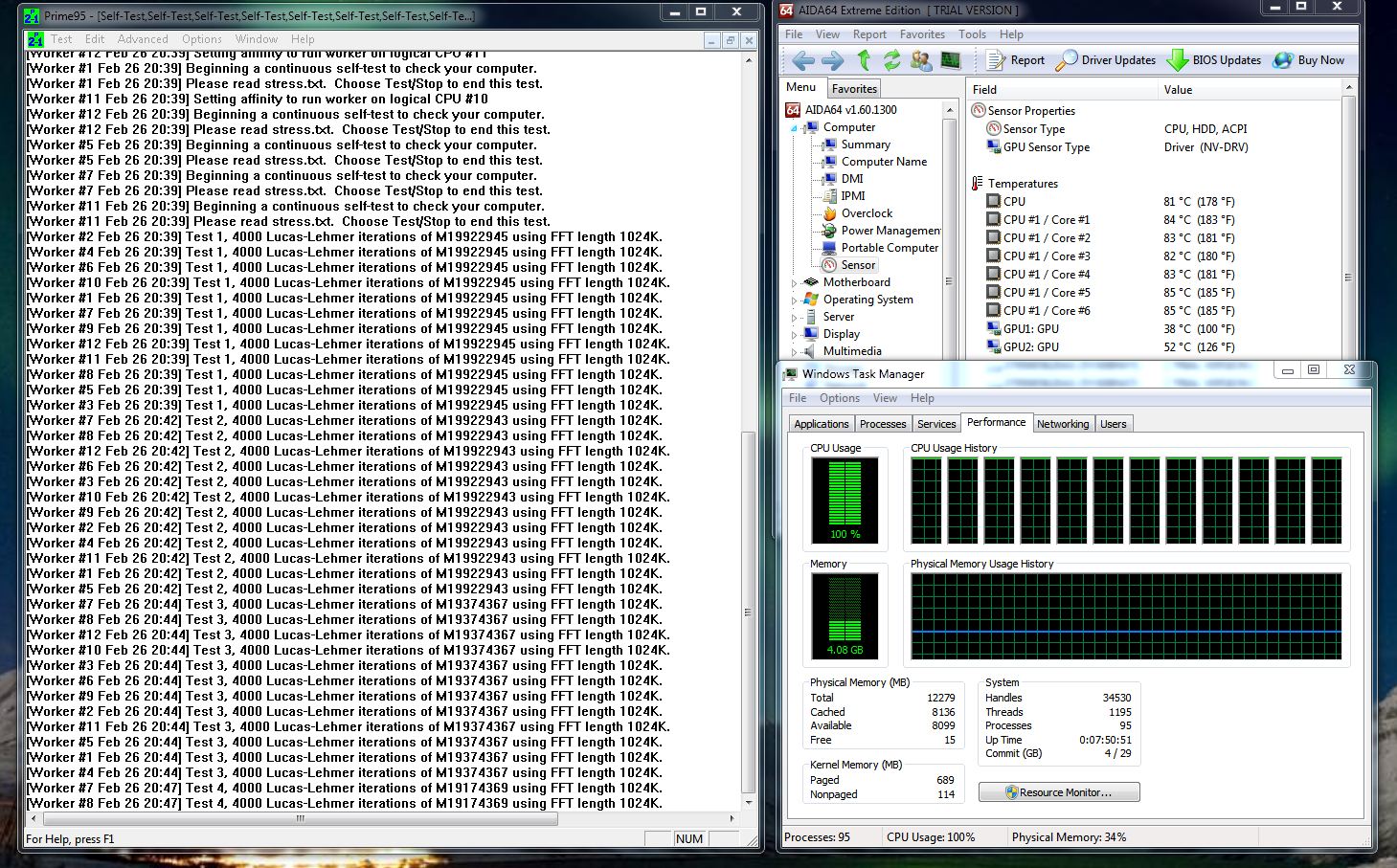Click the Resource Monitor button
Image resolution: width=1397 pixels, height=868 pixels.
[1059, 792]
